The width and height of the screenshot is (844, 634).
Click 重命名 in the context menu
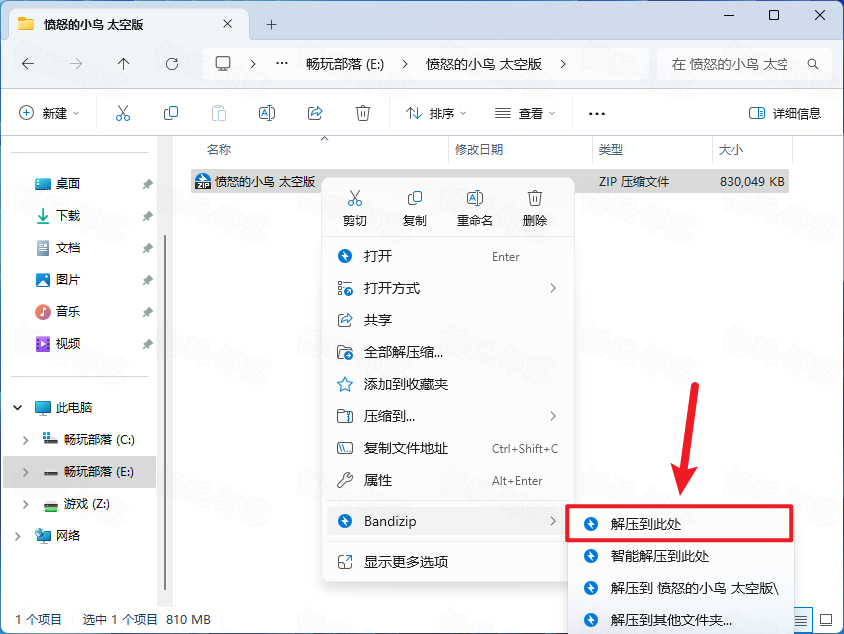(474, 208)
